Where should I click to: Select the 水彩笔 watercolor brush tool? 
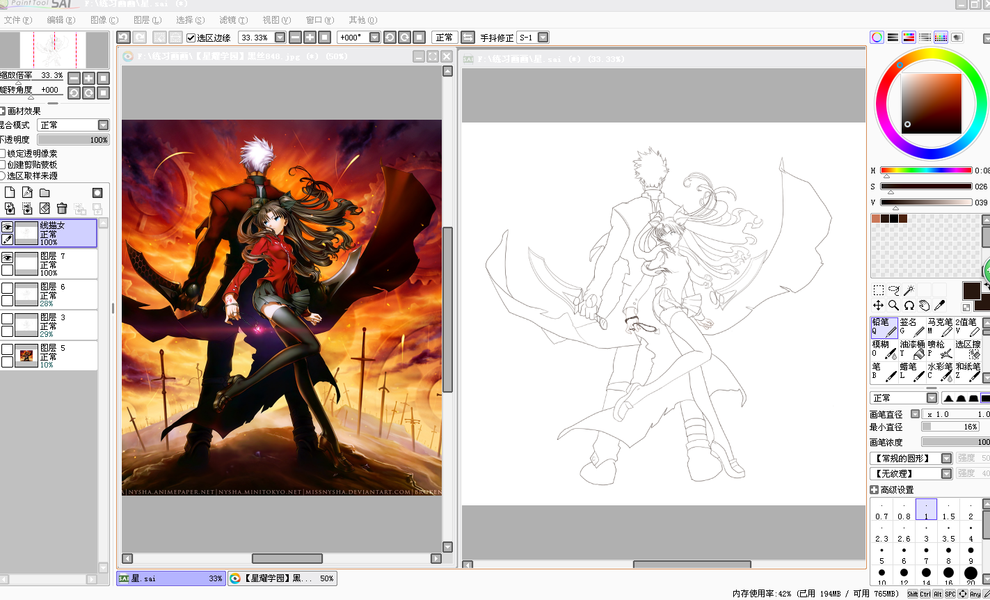click(x=940, y=371)
